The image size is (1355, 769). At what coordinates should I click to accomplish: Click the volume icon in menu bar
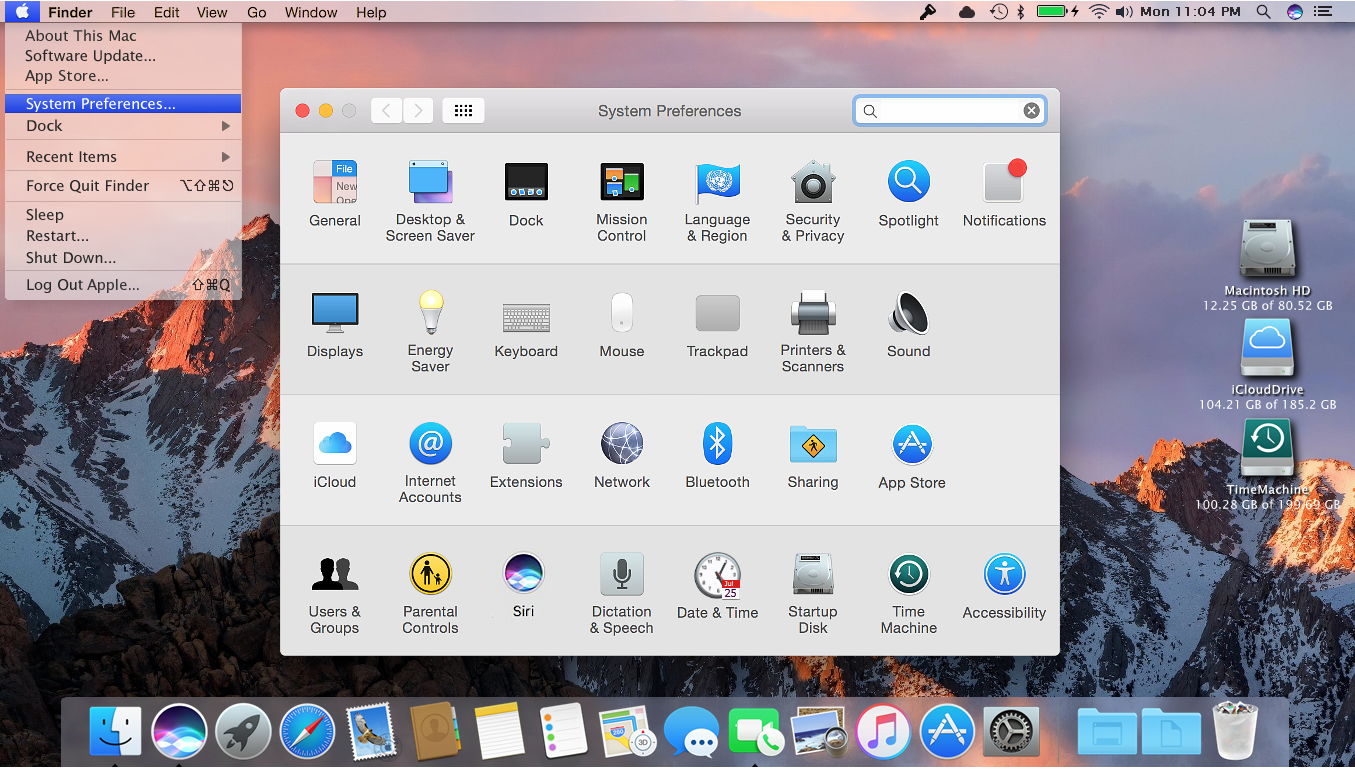(x=1124, y=12)
